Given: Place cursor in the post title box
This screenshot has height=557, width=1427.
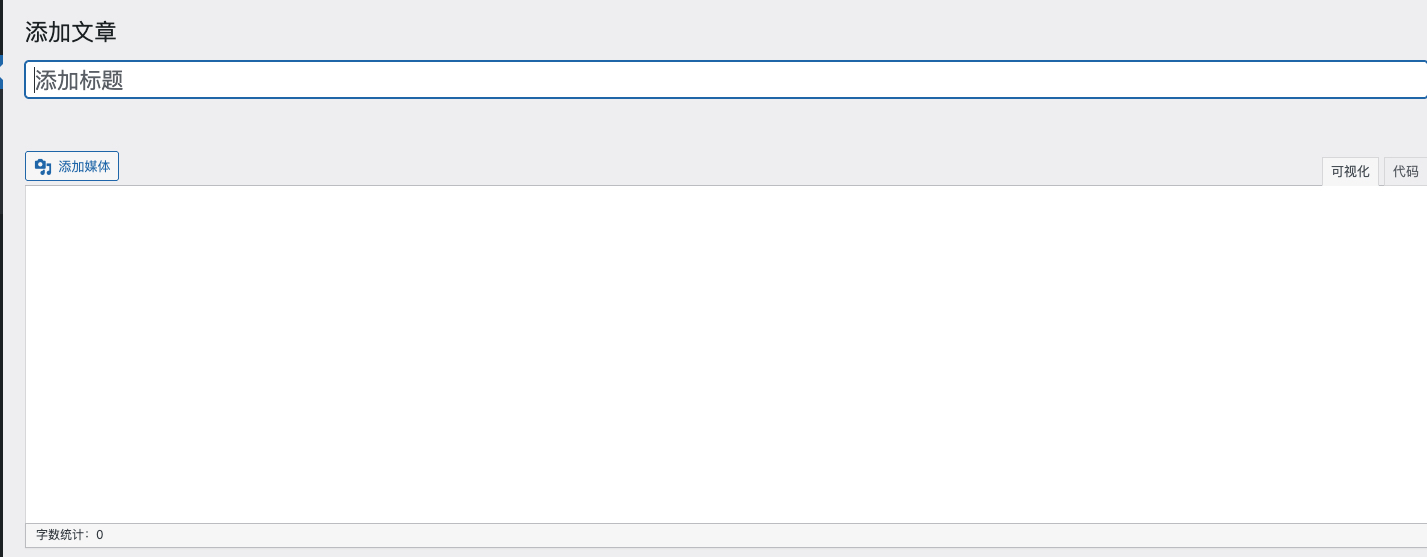Looking at the screenshot, I should [x=724, y=80].
